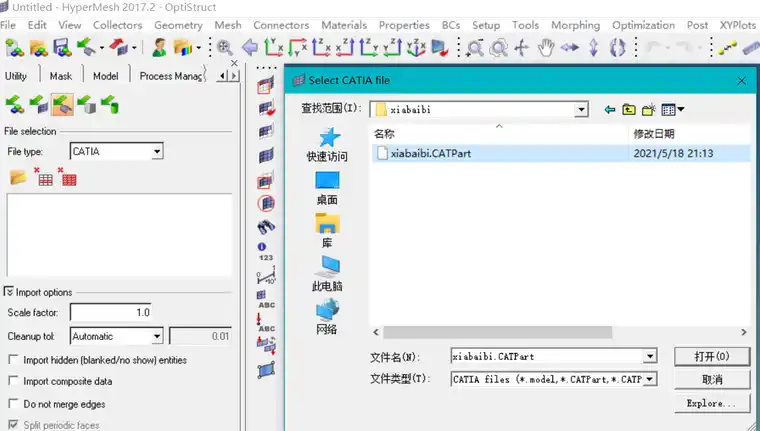Open Quick Access (快速访问) shortcut

pos(327,145)
